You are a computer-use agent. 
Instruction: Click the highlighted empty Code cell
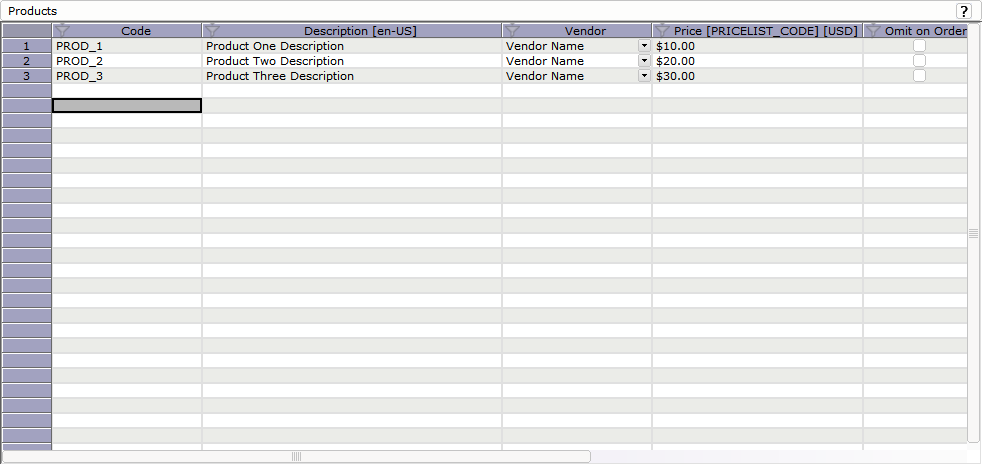click(127, 106)
